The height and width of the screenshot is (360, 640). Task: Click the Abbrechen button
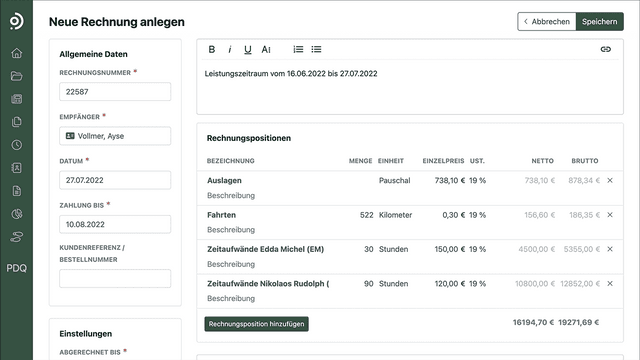coord(547,22)
